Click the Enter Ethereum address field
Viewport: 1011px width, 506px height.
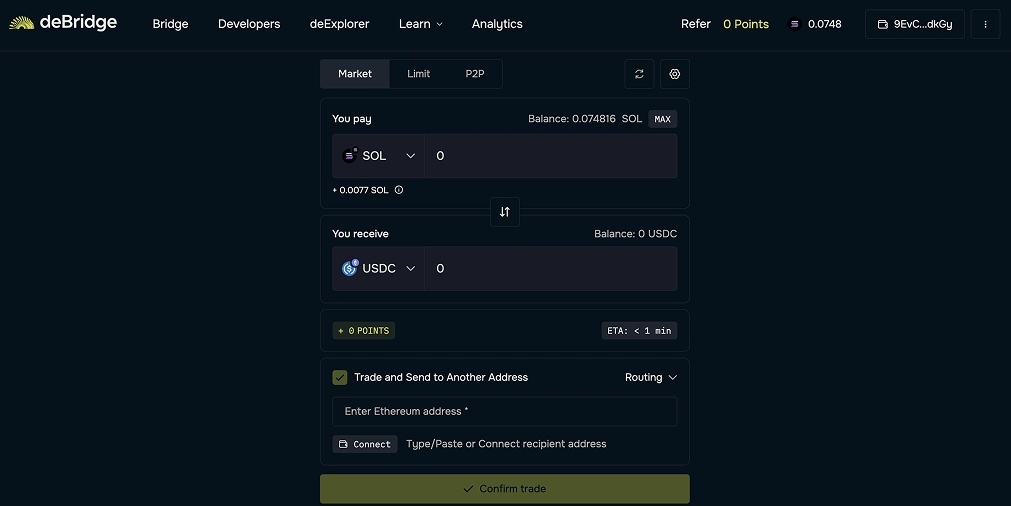tap(504, 411)
